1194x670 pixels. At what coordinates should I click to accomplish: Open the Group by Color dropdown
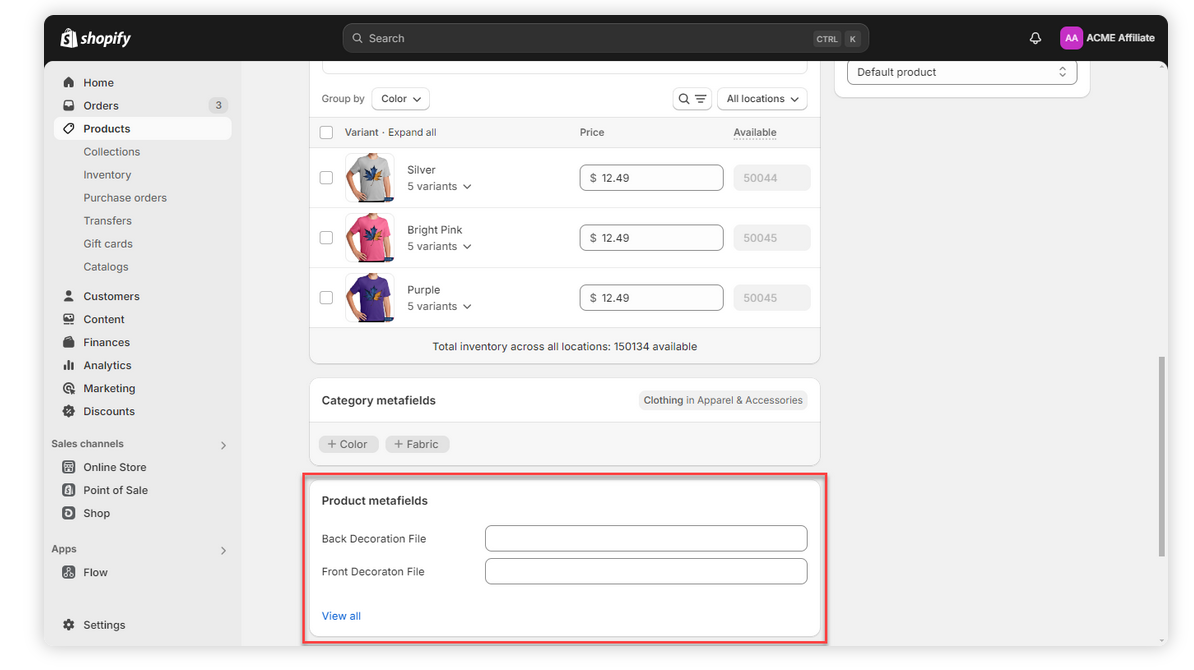(x=400, y=99)
